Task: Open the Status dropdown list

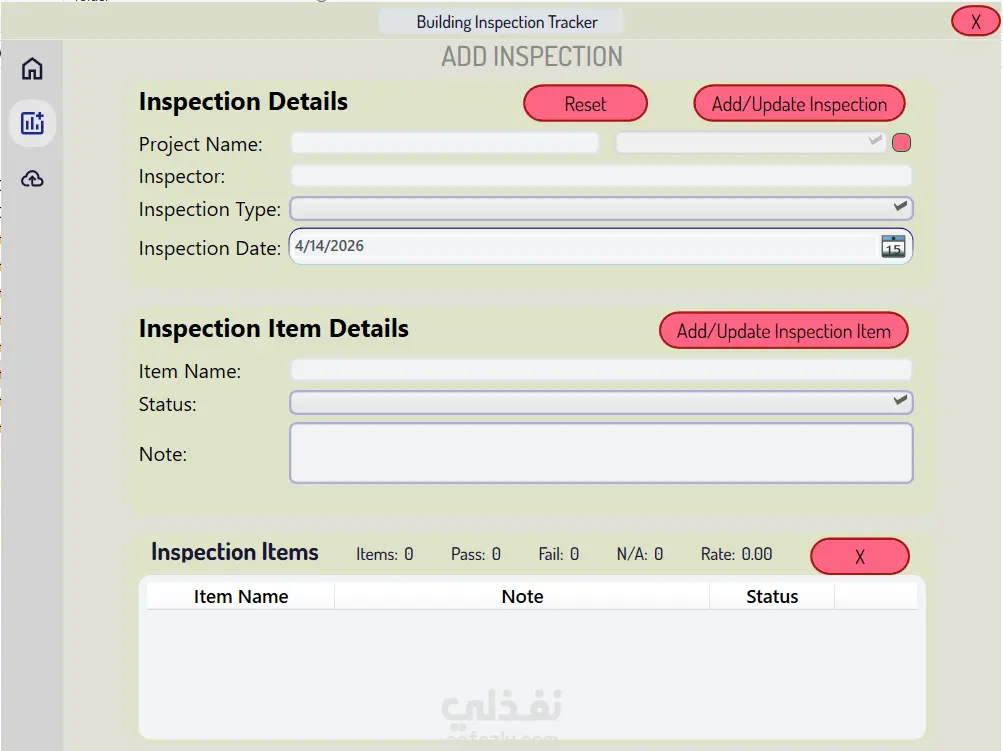Action: click(x=900, y=402)
